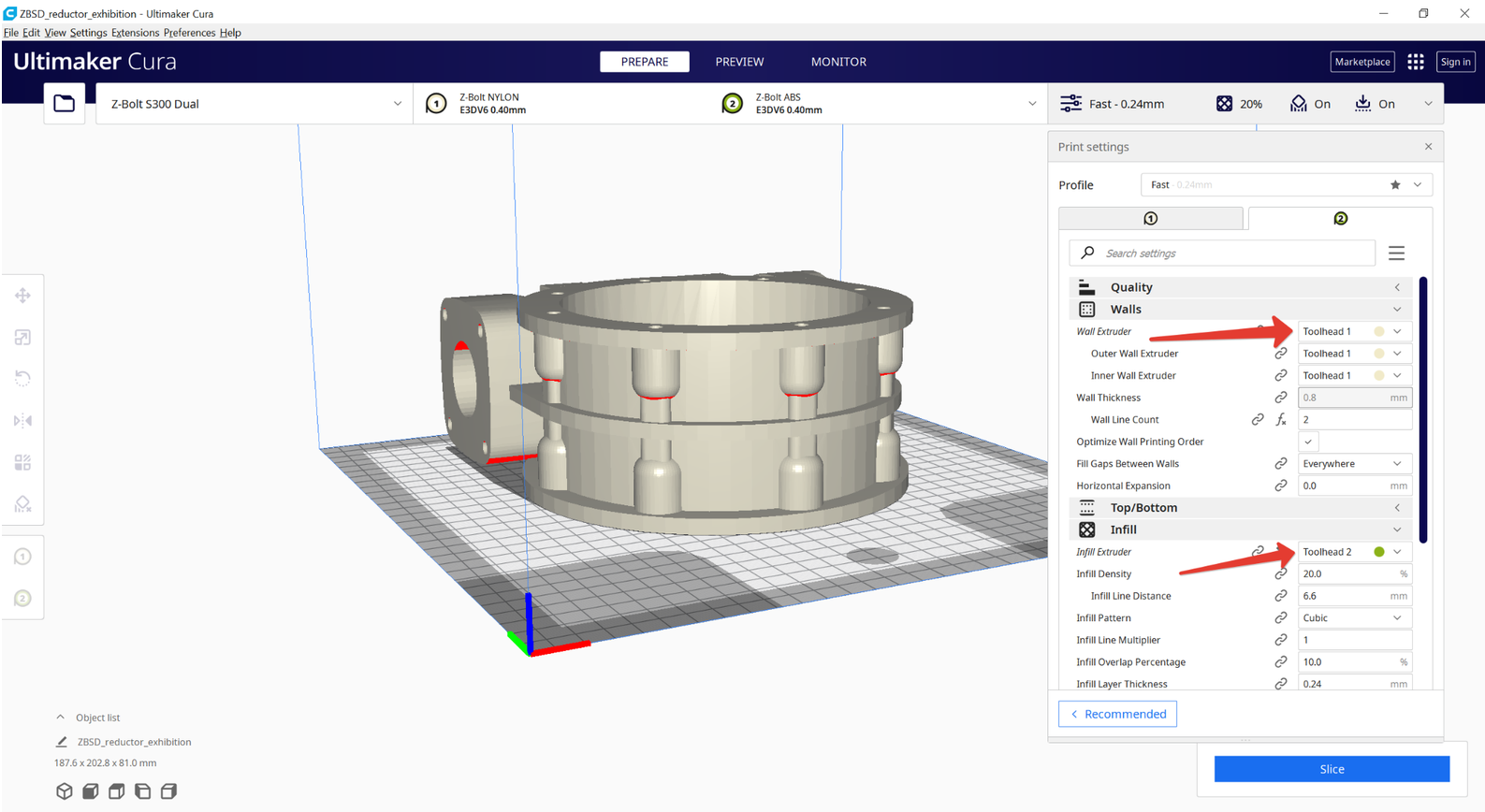This screenshot has width=1485, height=812.
Task: Open Fill Gaps Between Walls dropdown
Action: (x=1355, y=464)
